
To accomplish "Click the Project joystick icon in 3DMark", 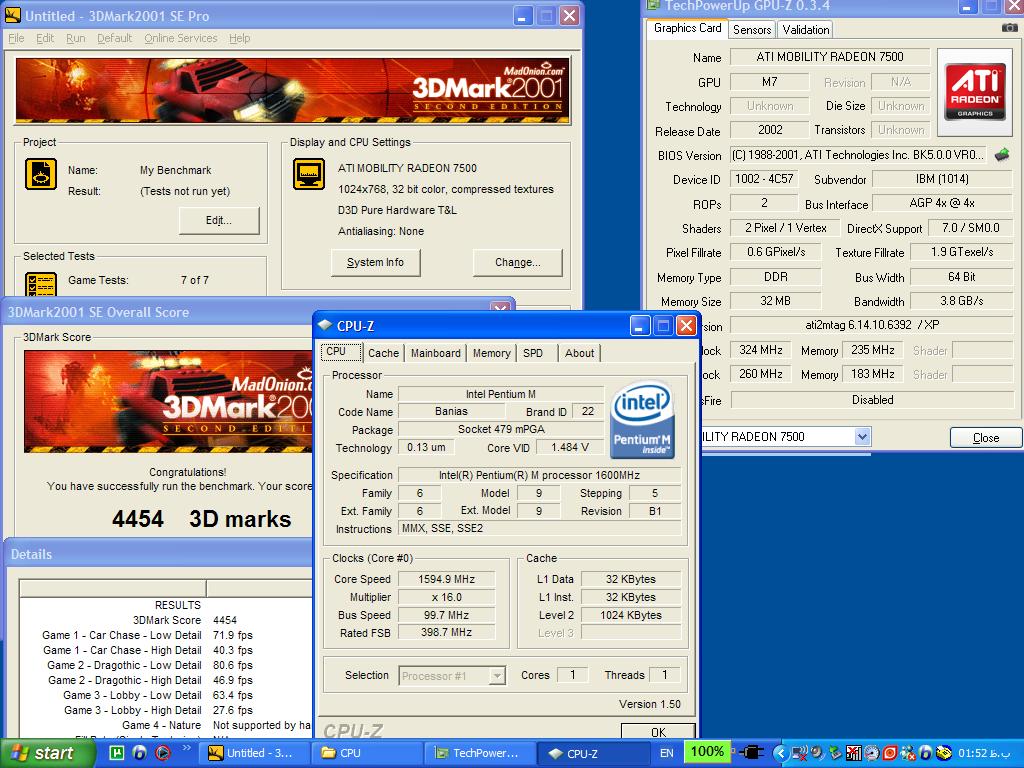I will point(40,174).
